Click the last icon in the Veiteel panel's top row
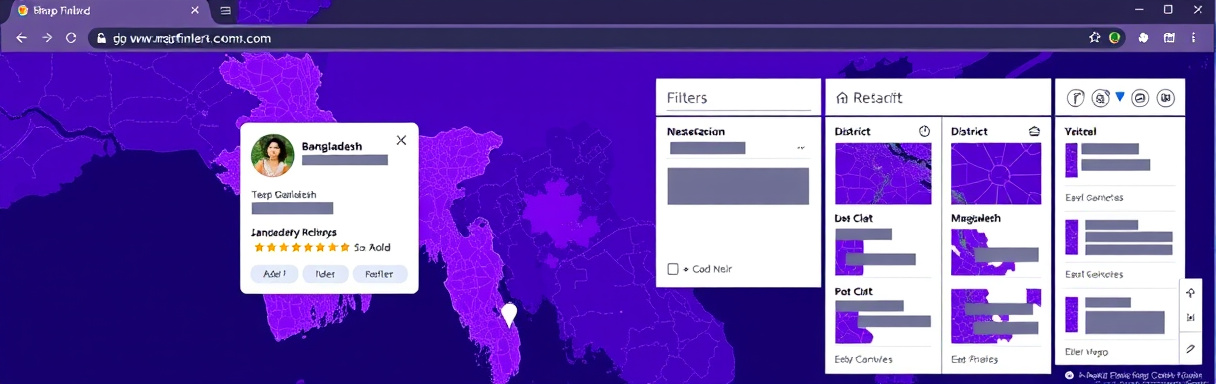1216x384 pixels. click(1165, 98)
